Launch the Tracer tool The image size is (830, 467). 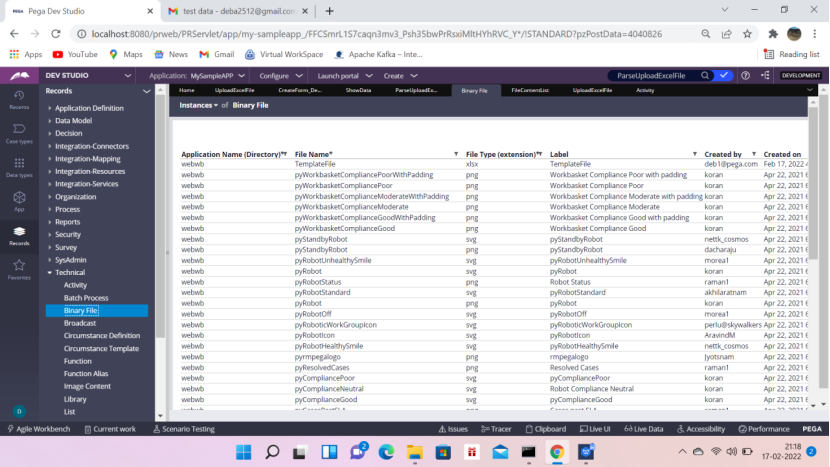point(497,429)
